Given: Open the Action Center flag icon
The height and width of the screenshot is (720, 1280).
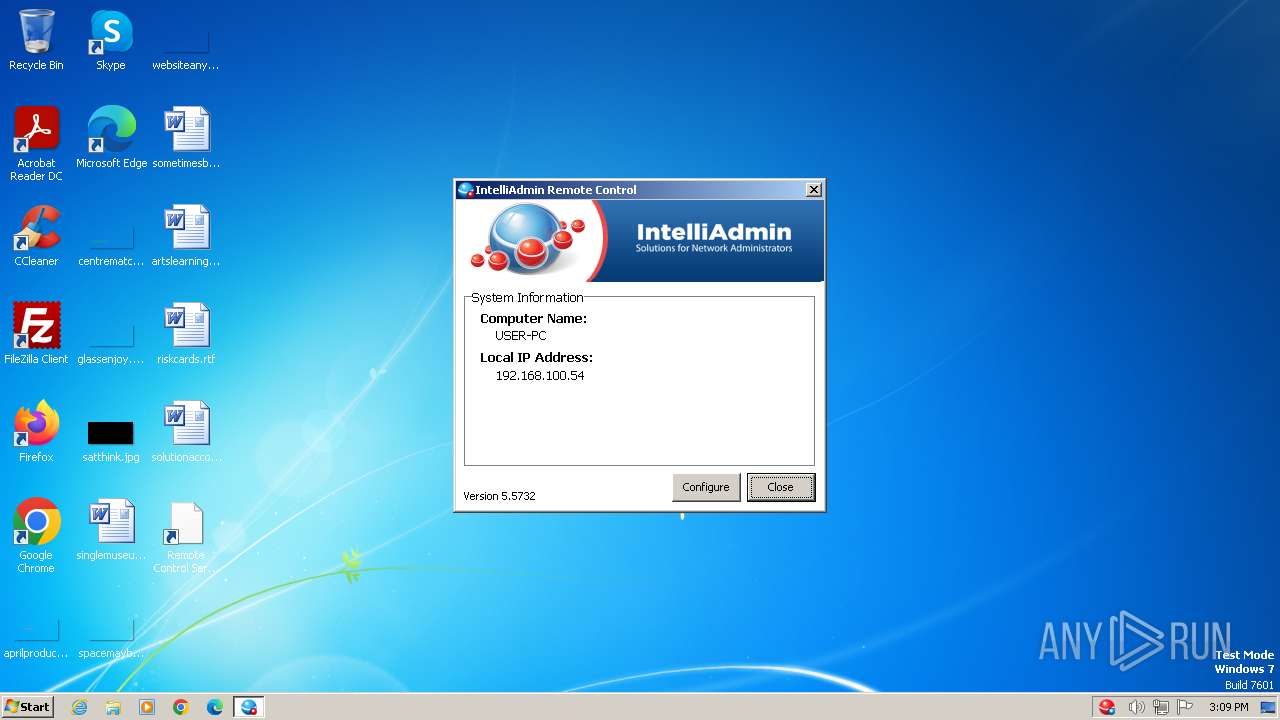Looking at the screenshot, I should point(1185,707).
